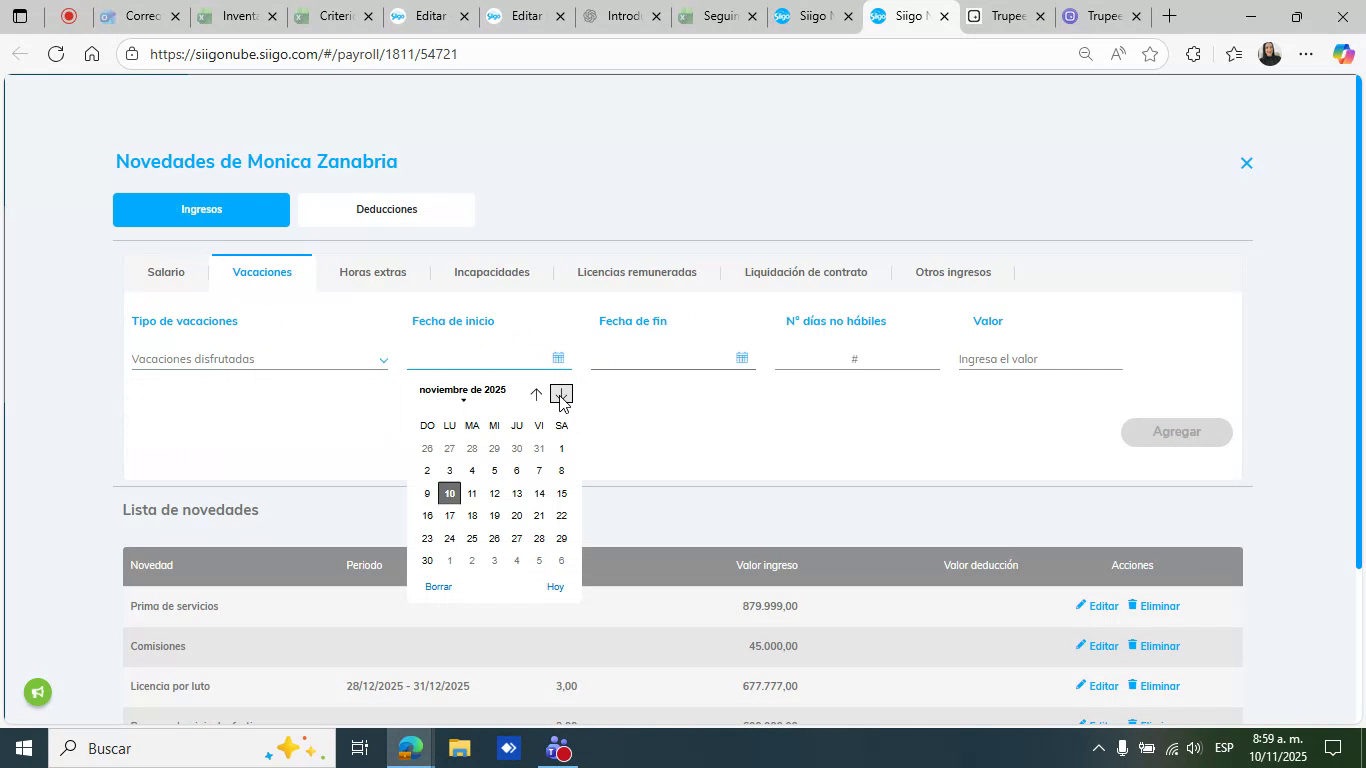1366x768 pixels.
Task: Switch to the Deducciones tab
Action: coord(386,210)
